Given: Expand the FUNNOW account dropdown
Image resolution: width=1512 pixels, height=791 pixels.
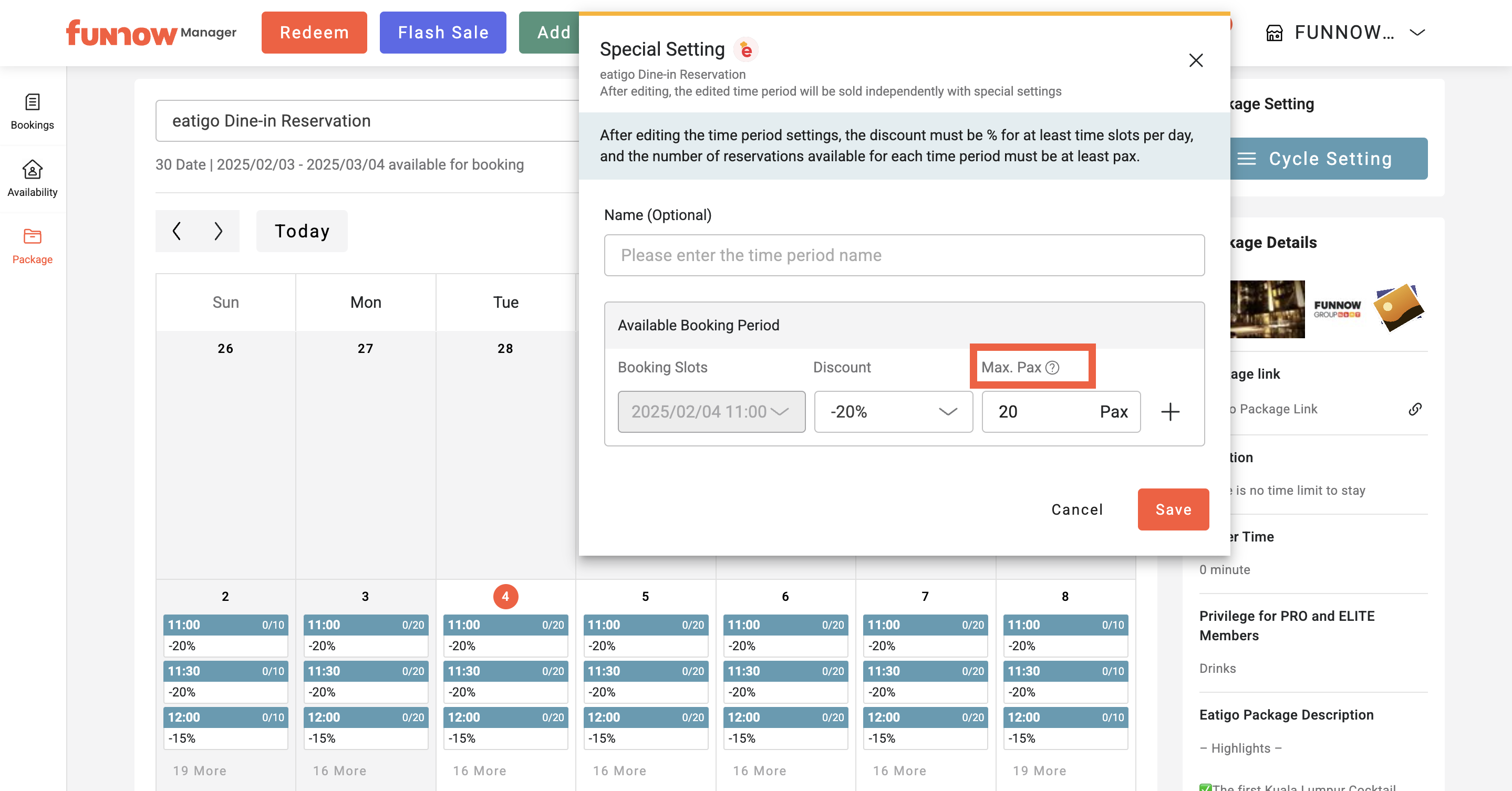Looking at the screenshot, I should (x=1417, y=32).
